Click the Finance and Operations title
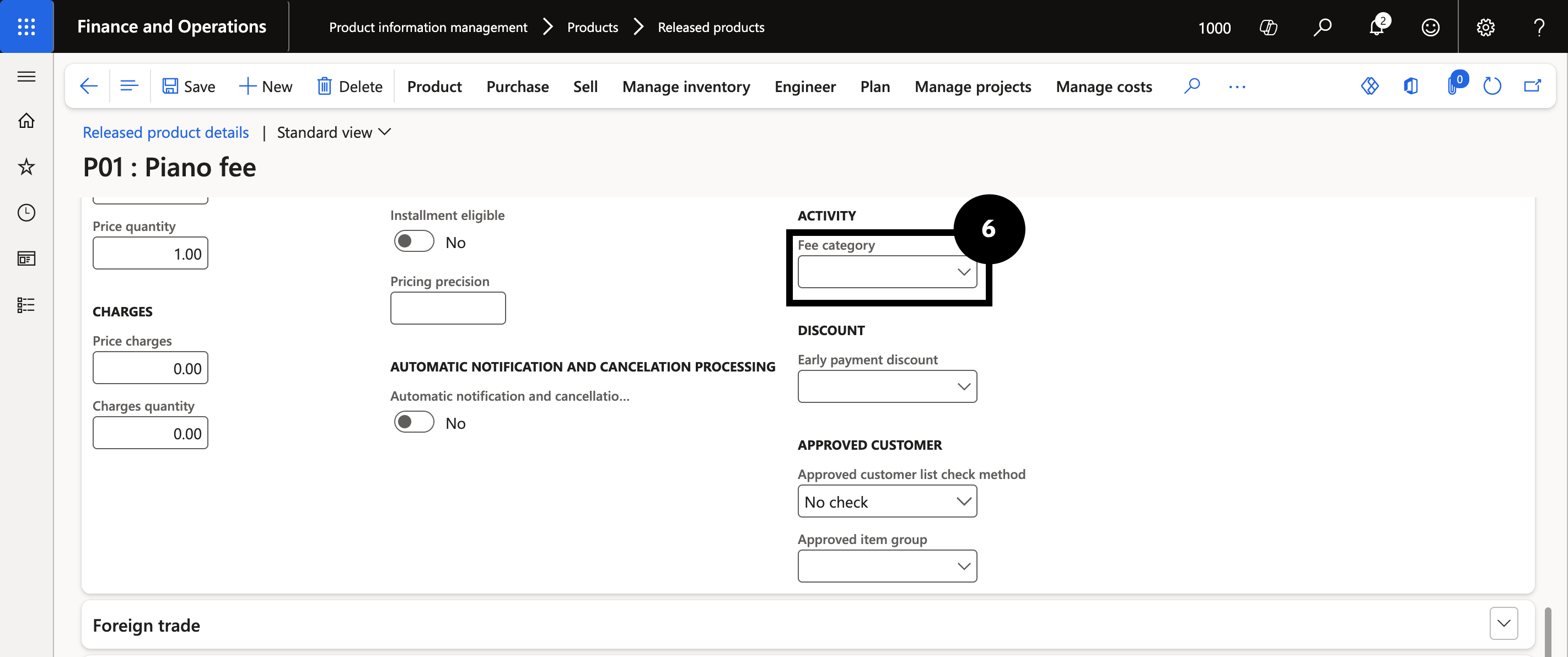The image size is (1568, 657). tap(171, 27)
